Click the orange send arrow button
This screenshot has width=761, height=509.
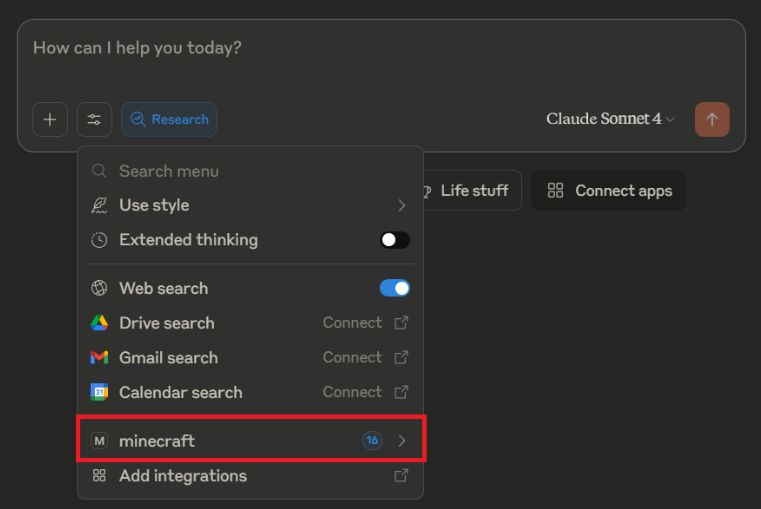[712, 119]
